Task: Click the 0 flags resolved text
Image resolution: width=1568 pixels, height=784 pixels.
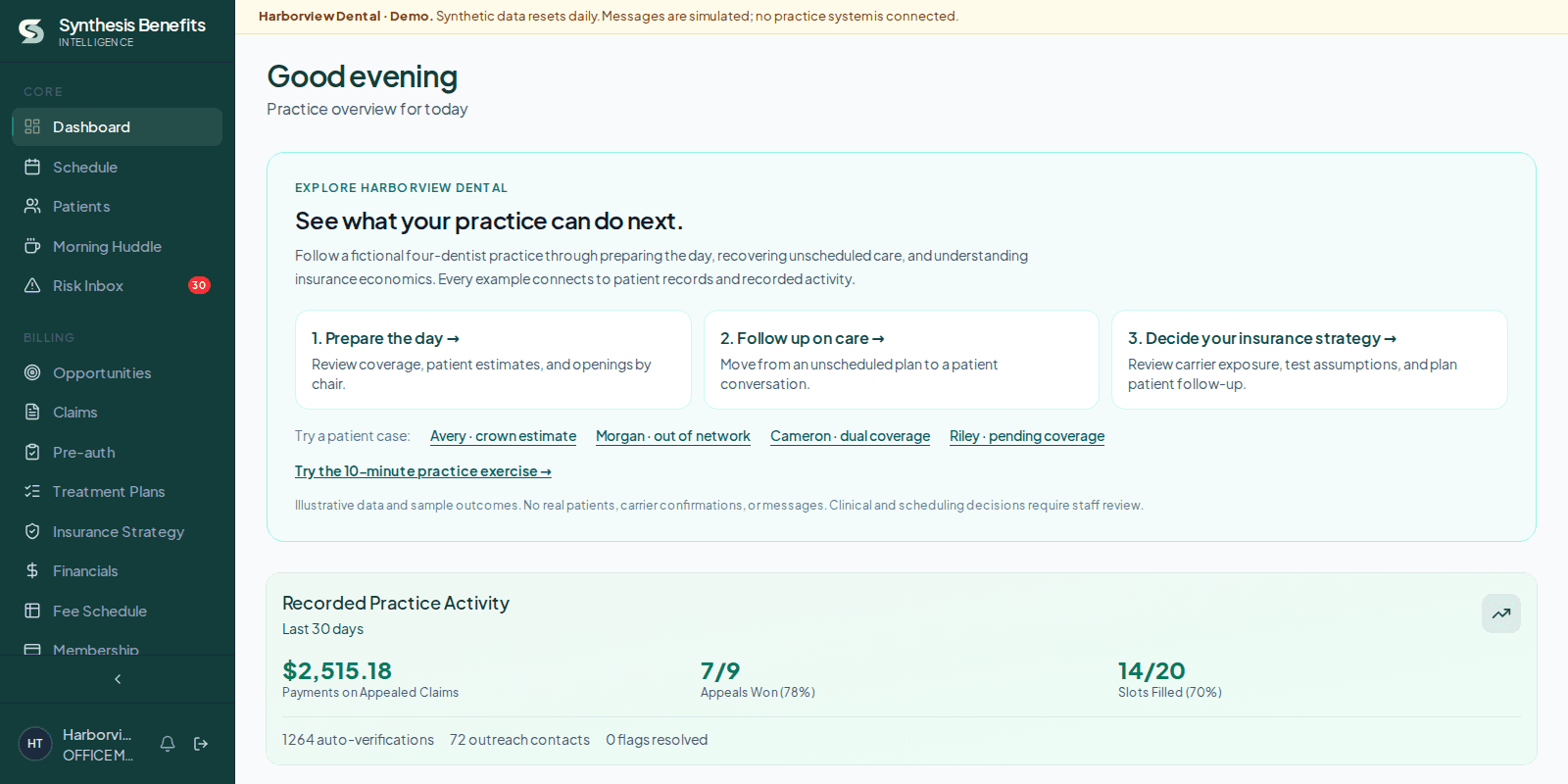Action: coord(657,740)
